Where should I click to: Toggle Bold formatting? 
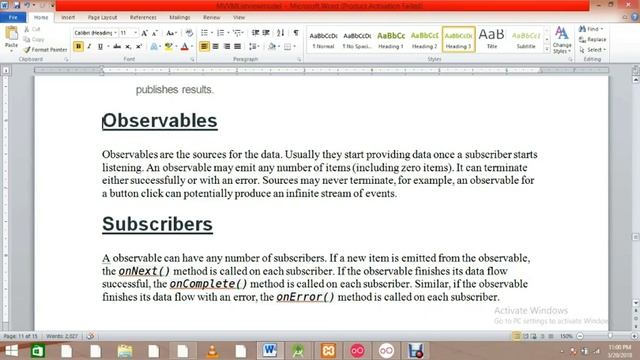[78, 47]
